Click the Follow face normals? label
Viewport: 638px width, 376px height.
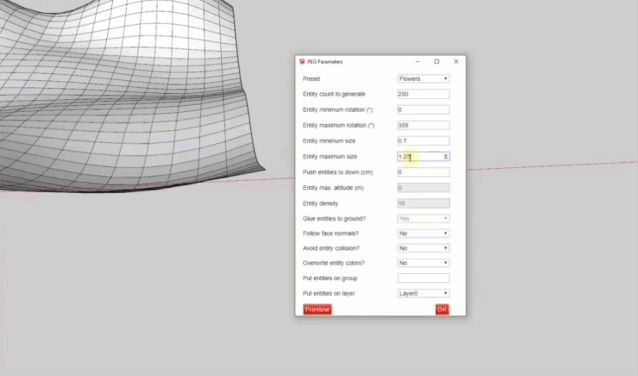pos(331,233)
